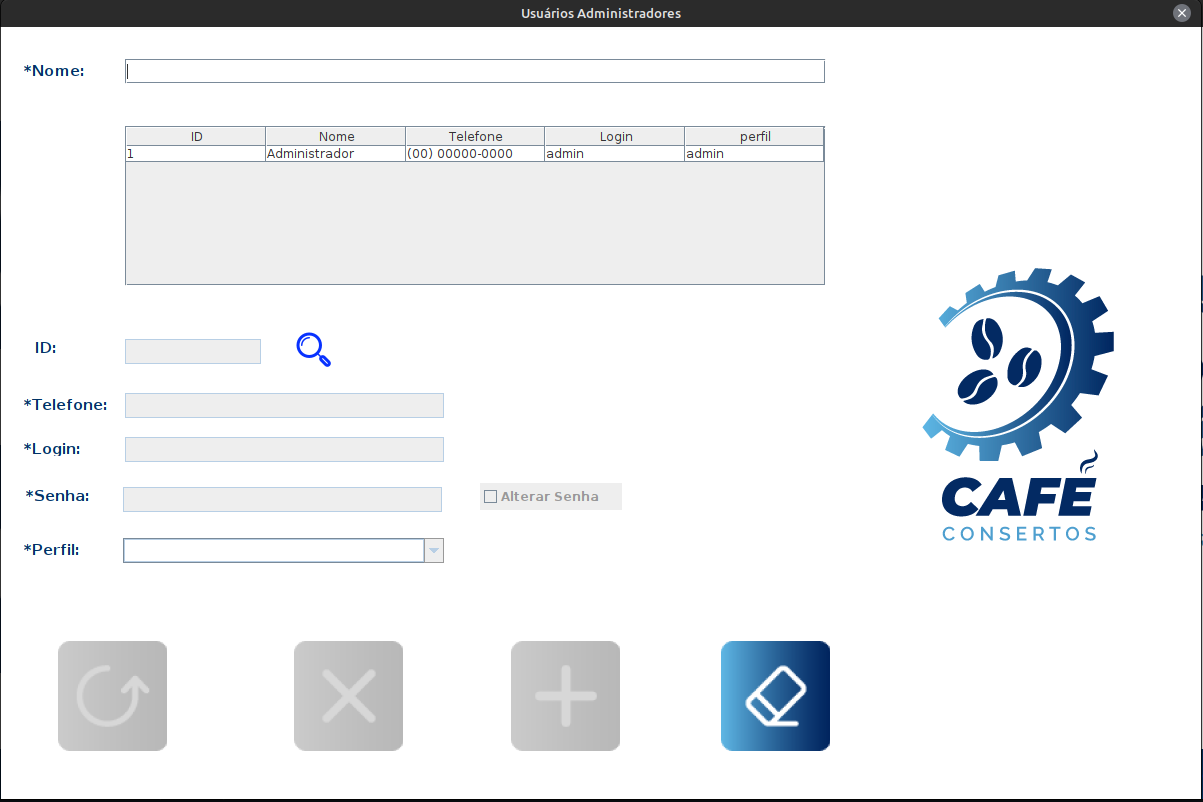Click the cancel X icon button
1203x802 pixels.
348,695
